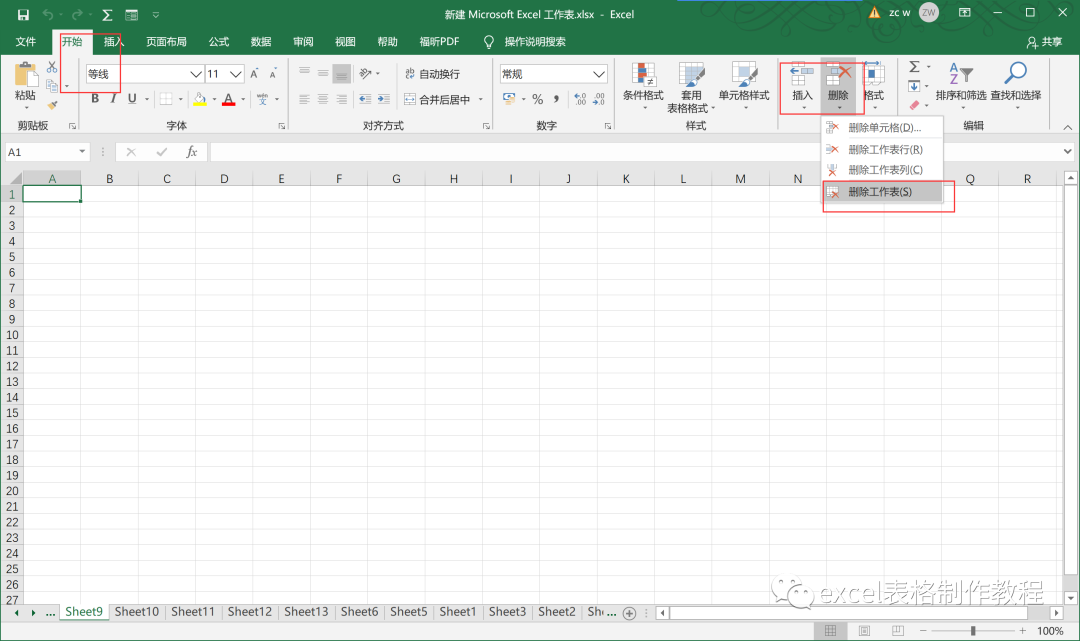
Task: Toggle Italic formatting
Action: point(113,98)
